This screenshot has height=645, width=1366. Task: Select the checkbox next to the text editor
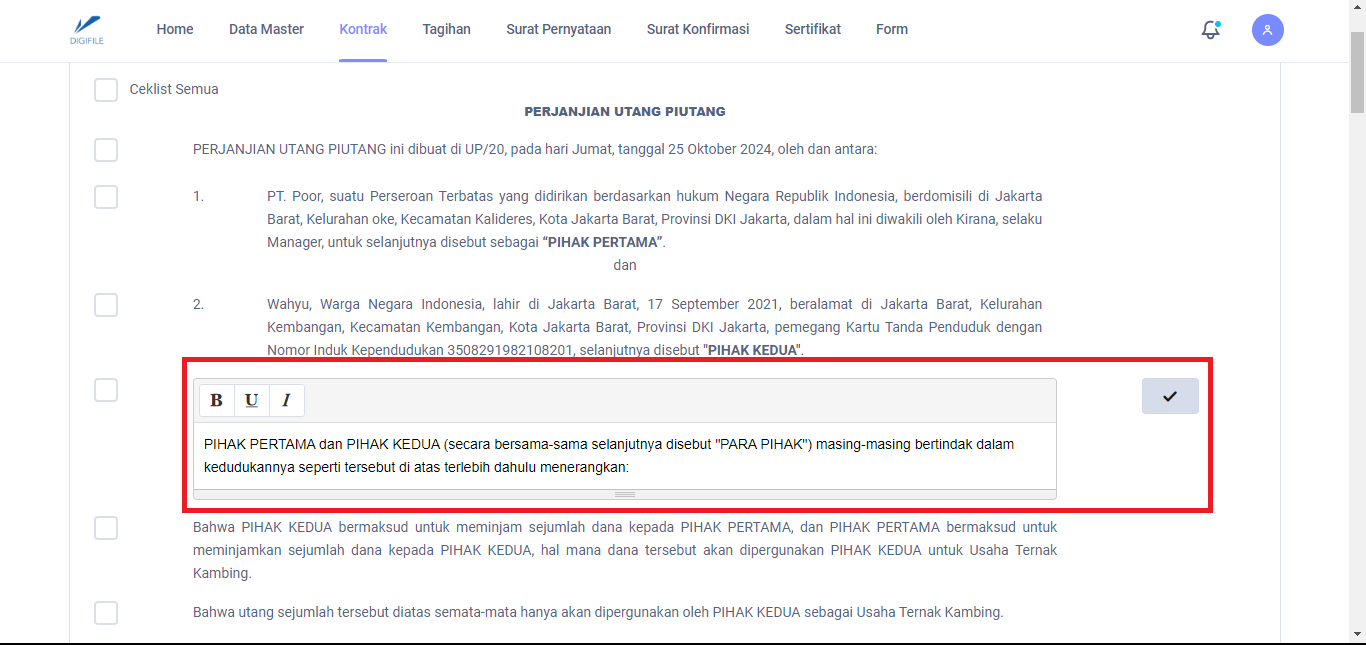[106, 390]
